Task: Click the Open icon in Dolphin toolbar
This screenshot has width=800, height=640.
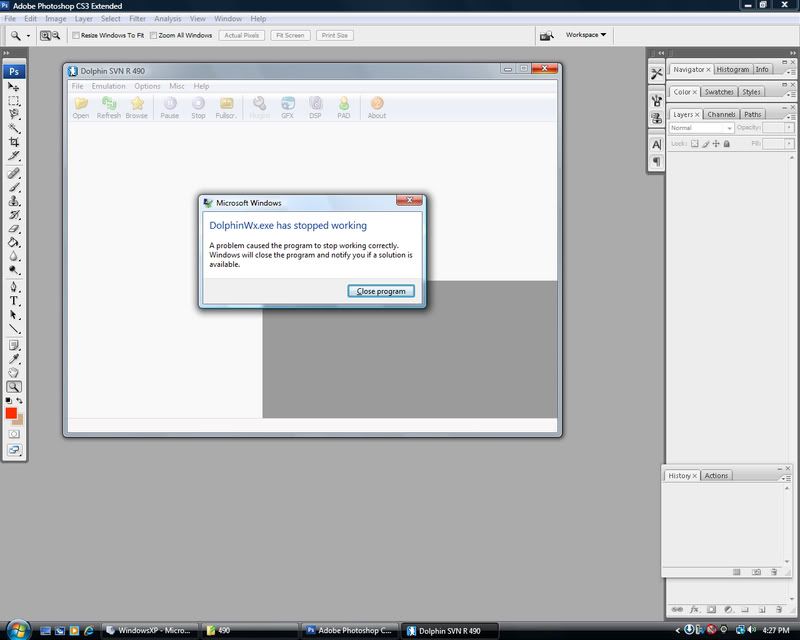Action: (x=81, y=108)
